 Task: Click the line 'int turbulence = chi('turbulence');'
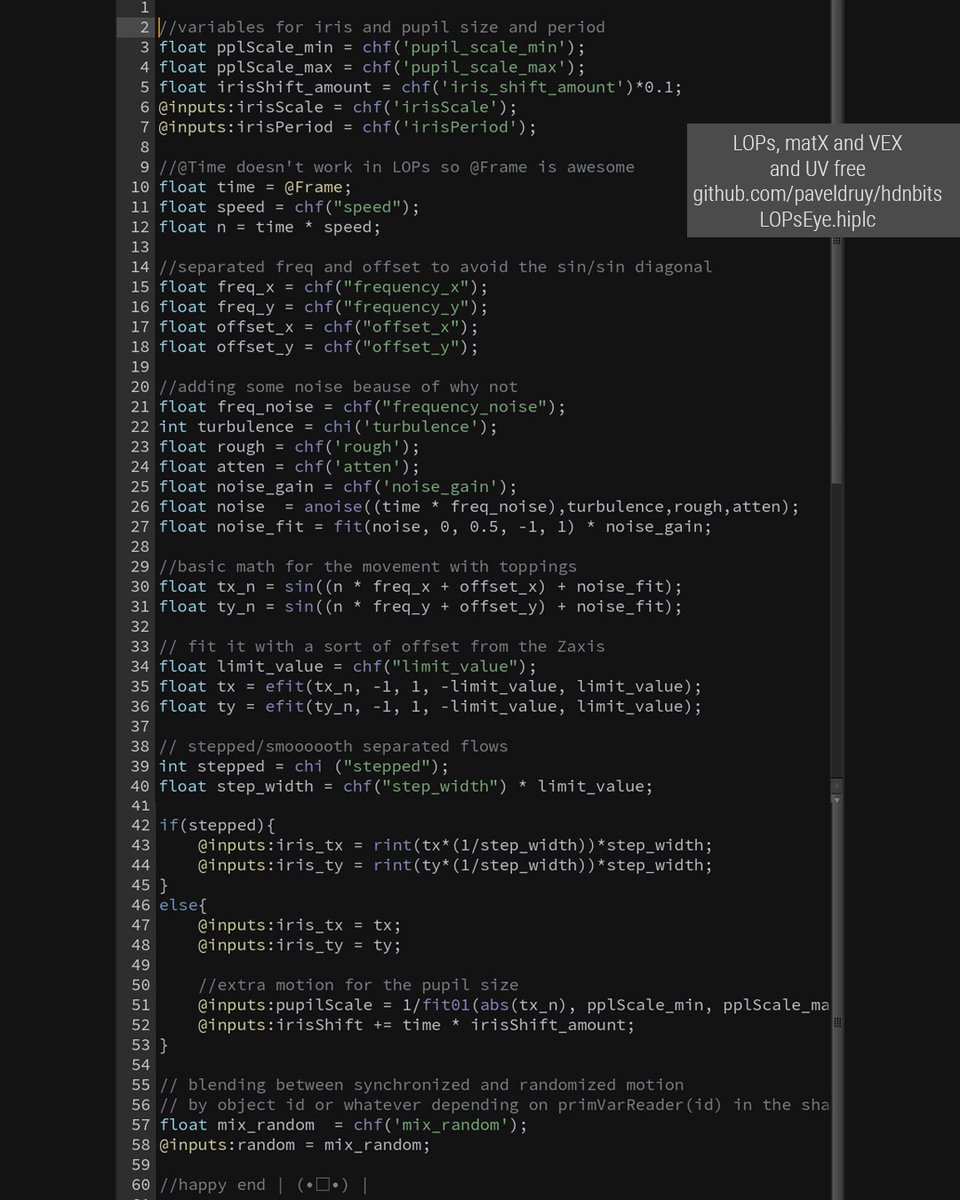click(328, 427)
